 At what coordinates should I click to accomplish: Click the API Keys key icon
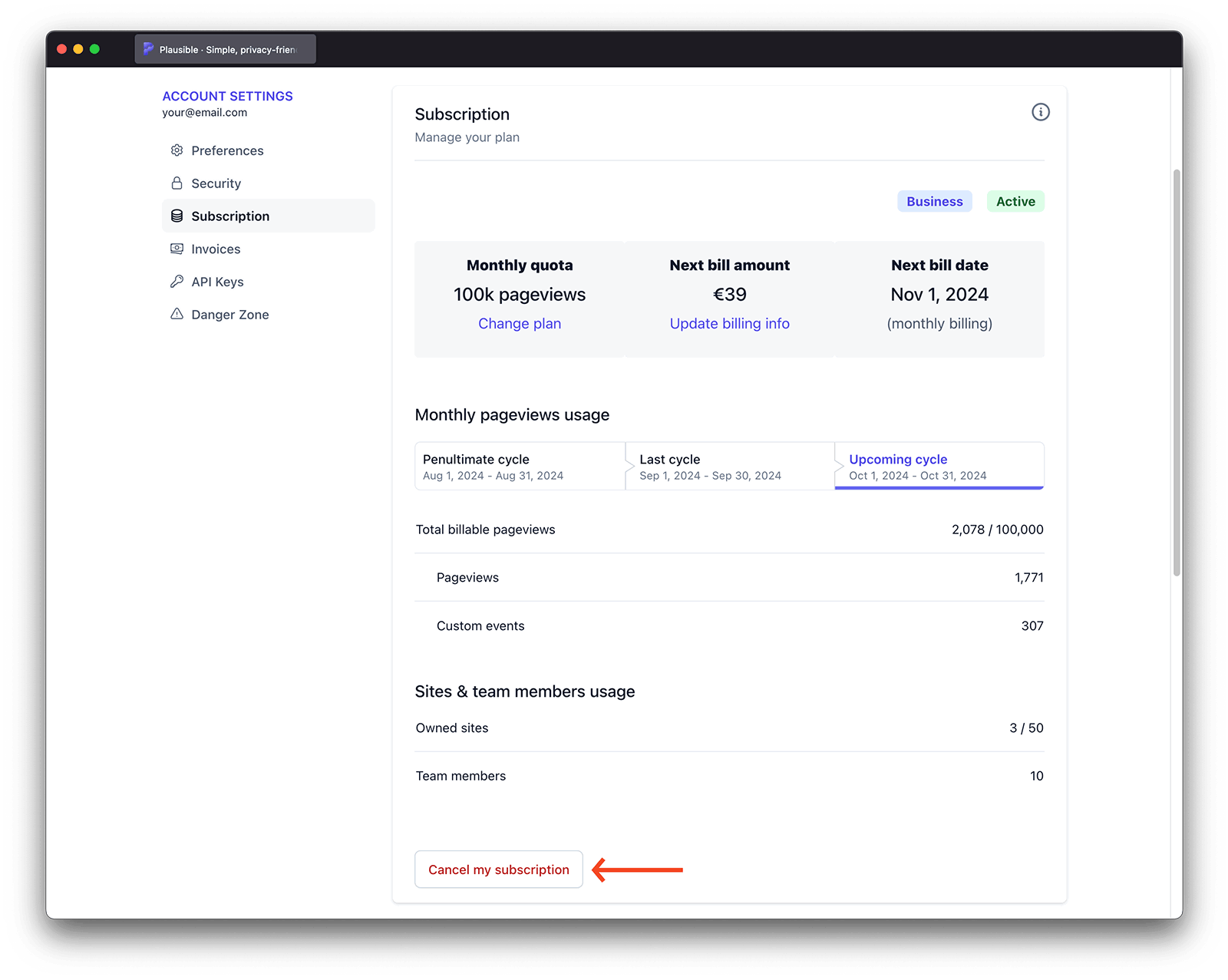tap(177, 282)
